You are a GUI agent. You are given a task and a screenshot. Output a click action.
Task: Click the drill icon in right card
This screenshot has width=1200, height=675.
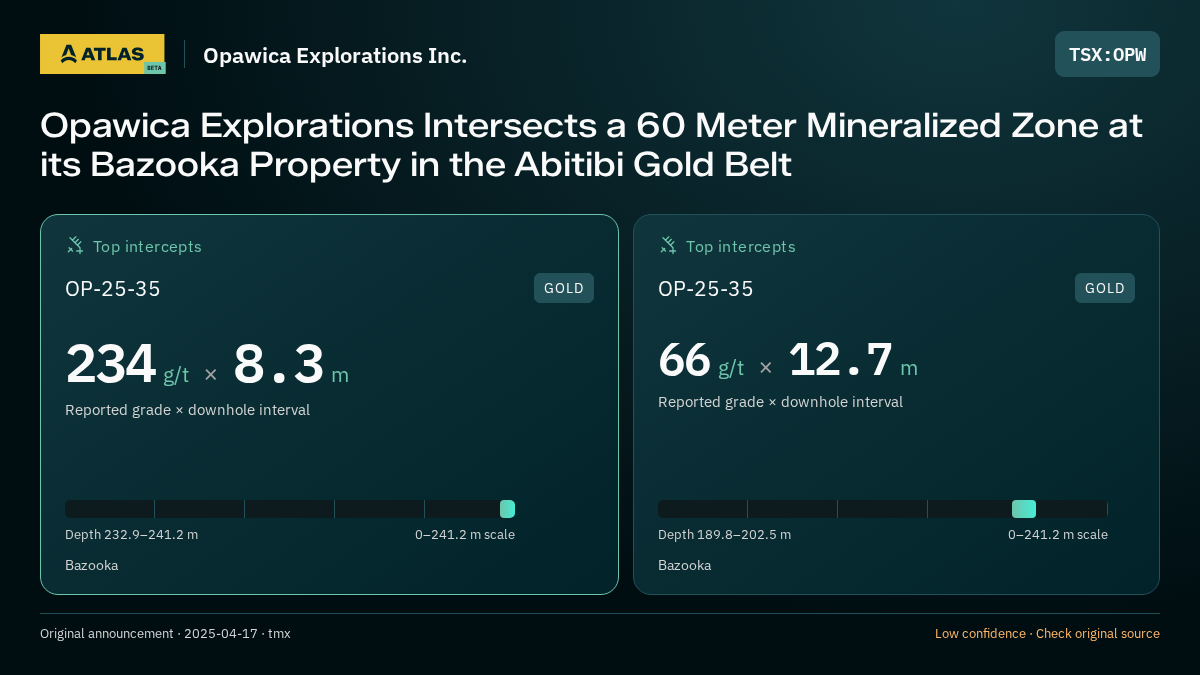(x=668, y=245)
